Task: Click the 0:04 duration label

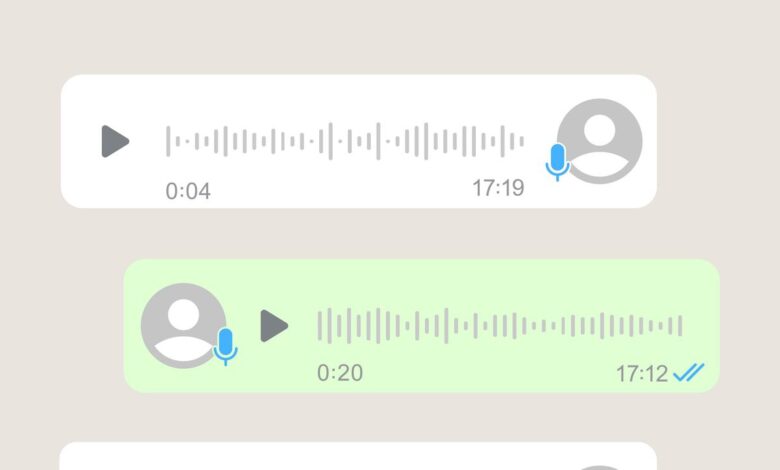Action: pyautogui.click(x=188, y=191)
